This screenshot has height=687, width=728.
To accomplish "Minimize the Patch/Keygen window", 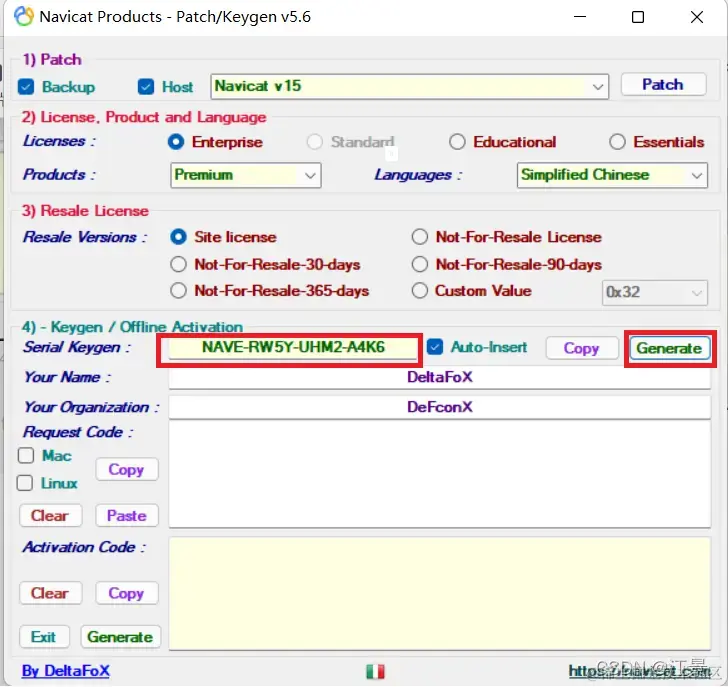I will (580, 17).
